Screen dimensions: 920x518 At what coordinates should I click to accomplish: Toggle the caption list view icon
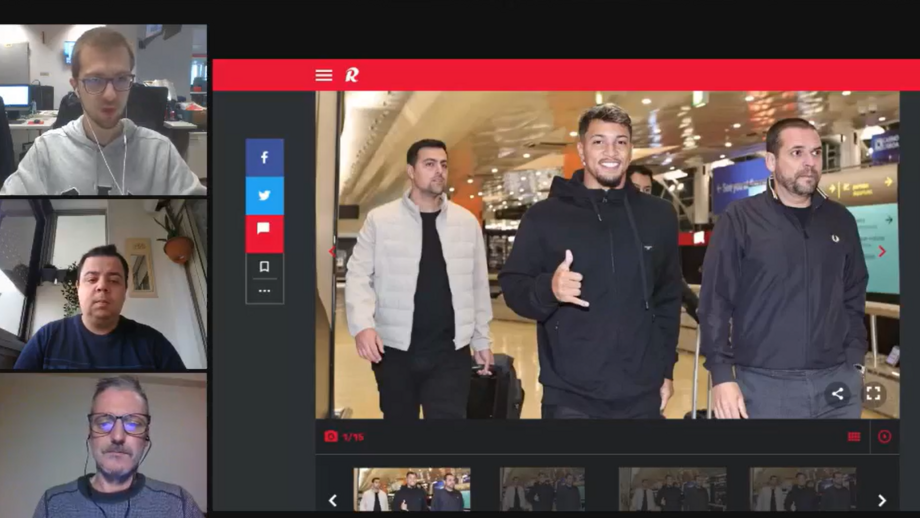coord(853,436)
